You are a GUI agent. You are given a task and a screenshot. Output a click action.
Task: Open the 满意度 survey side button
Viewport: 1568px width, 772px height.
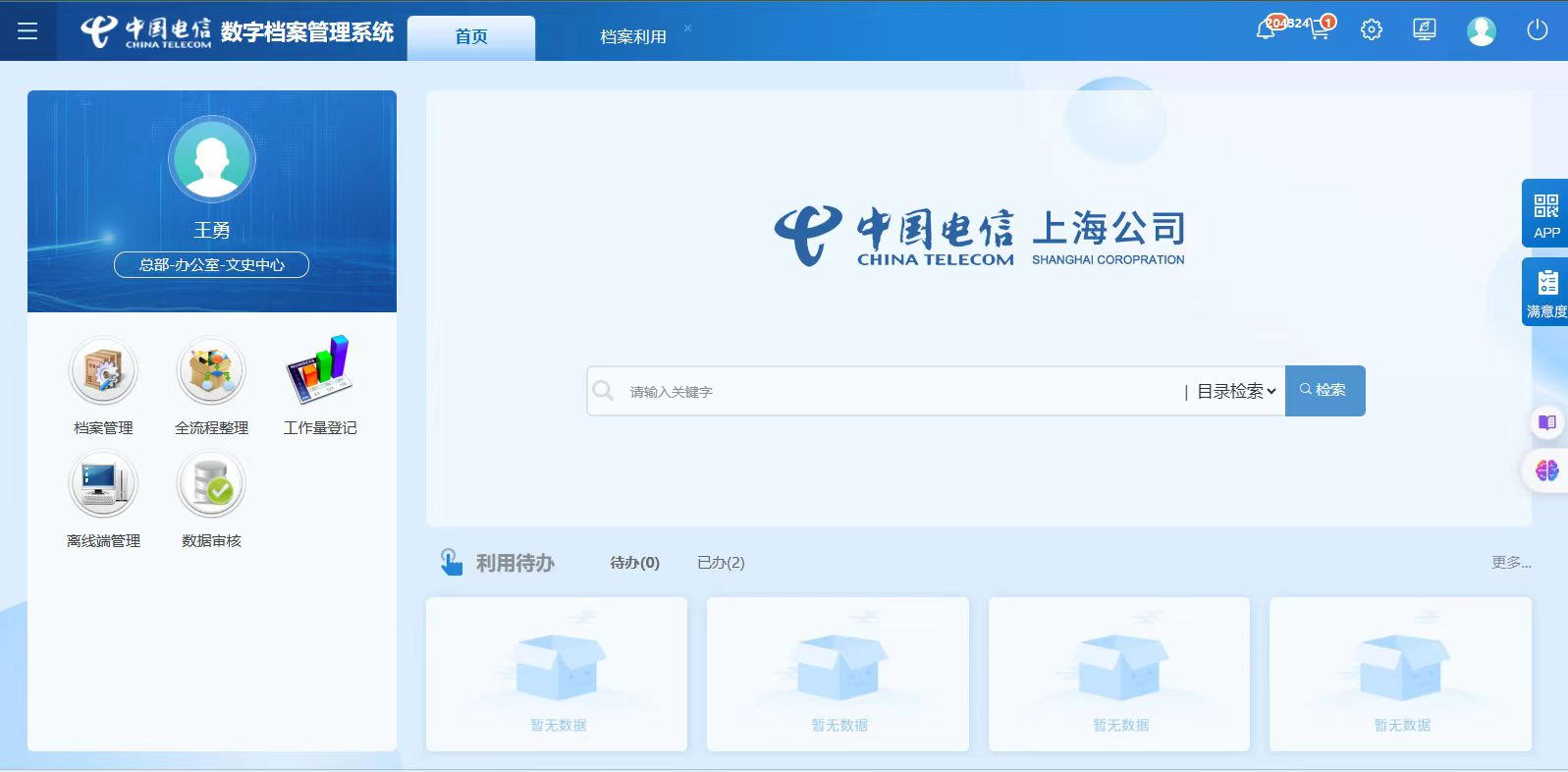(x=1545, y=292)
